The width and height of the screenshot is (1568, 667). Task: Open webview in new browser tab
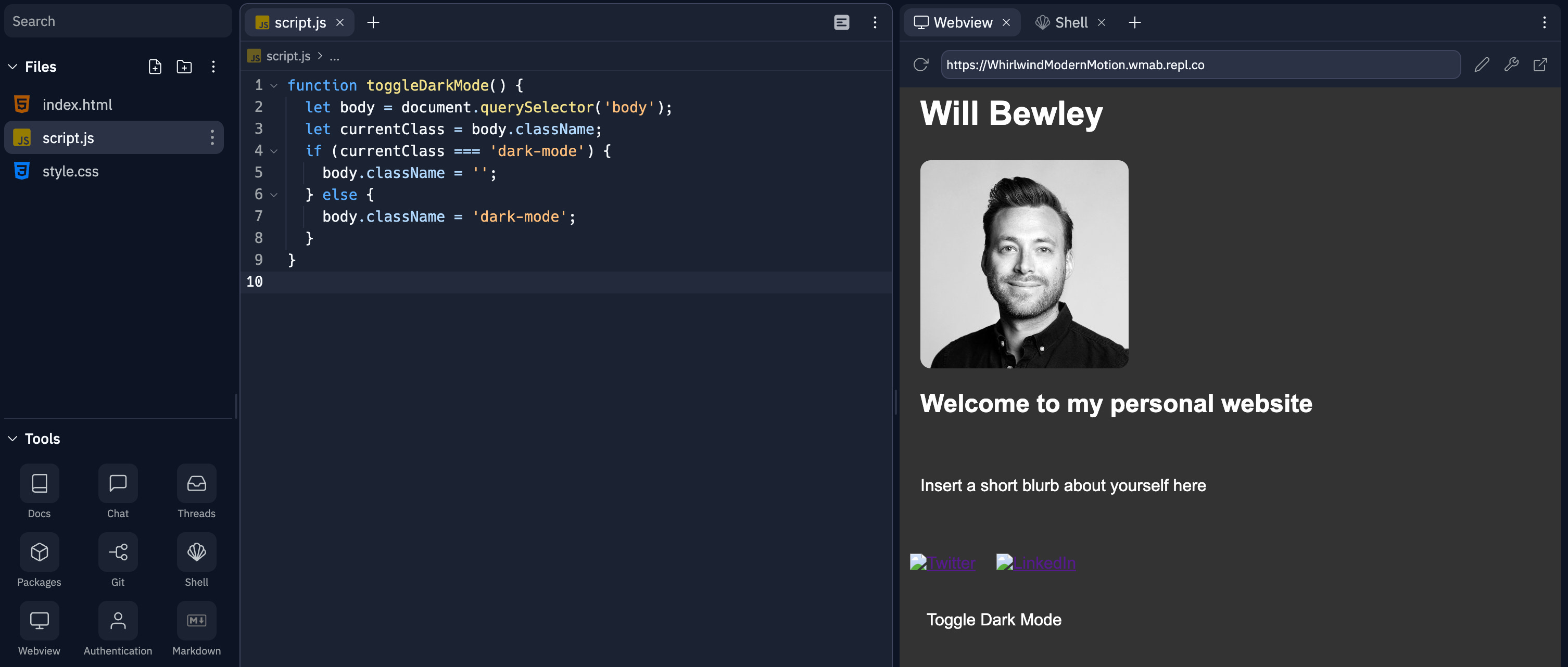tap(1540, 65)
